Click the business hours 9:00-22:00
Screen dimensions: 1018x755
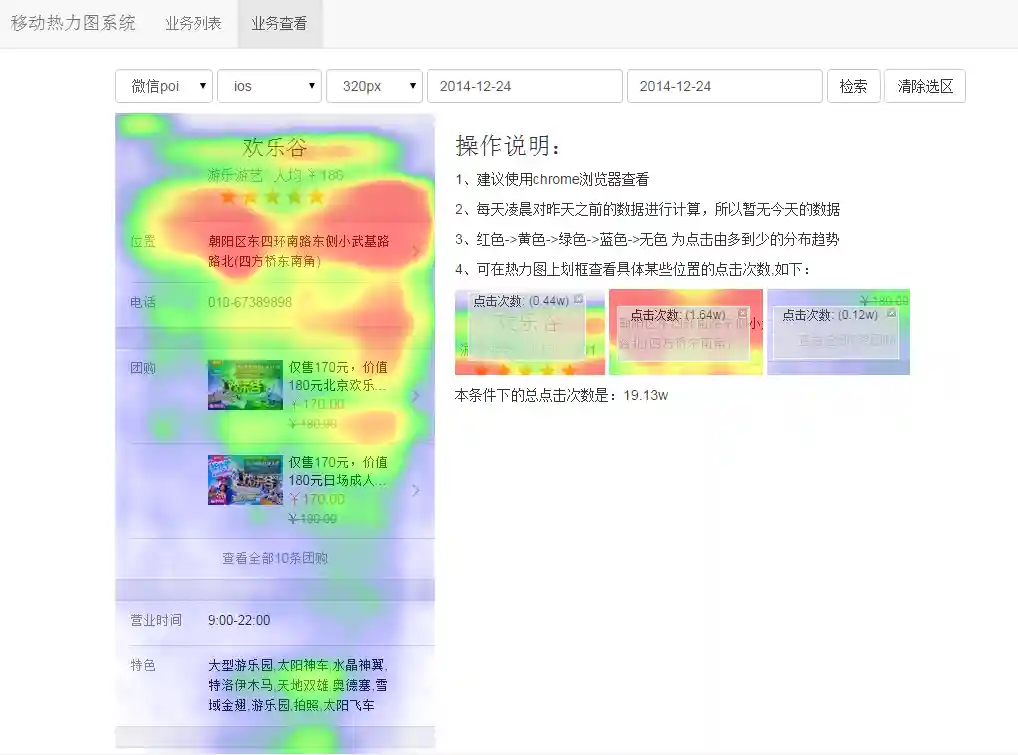pos(239,620)
